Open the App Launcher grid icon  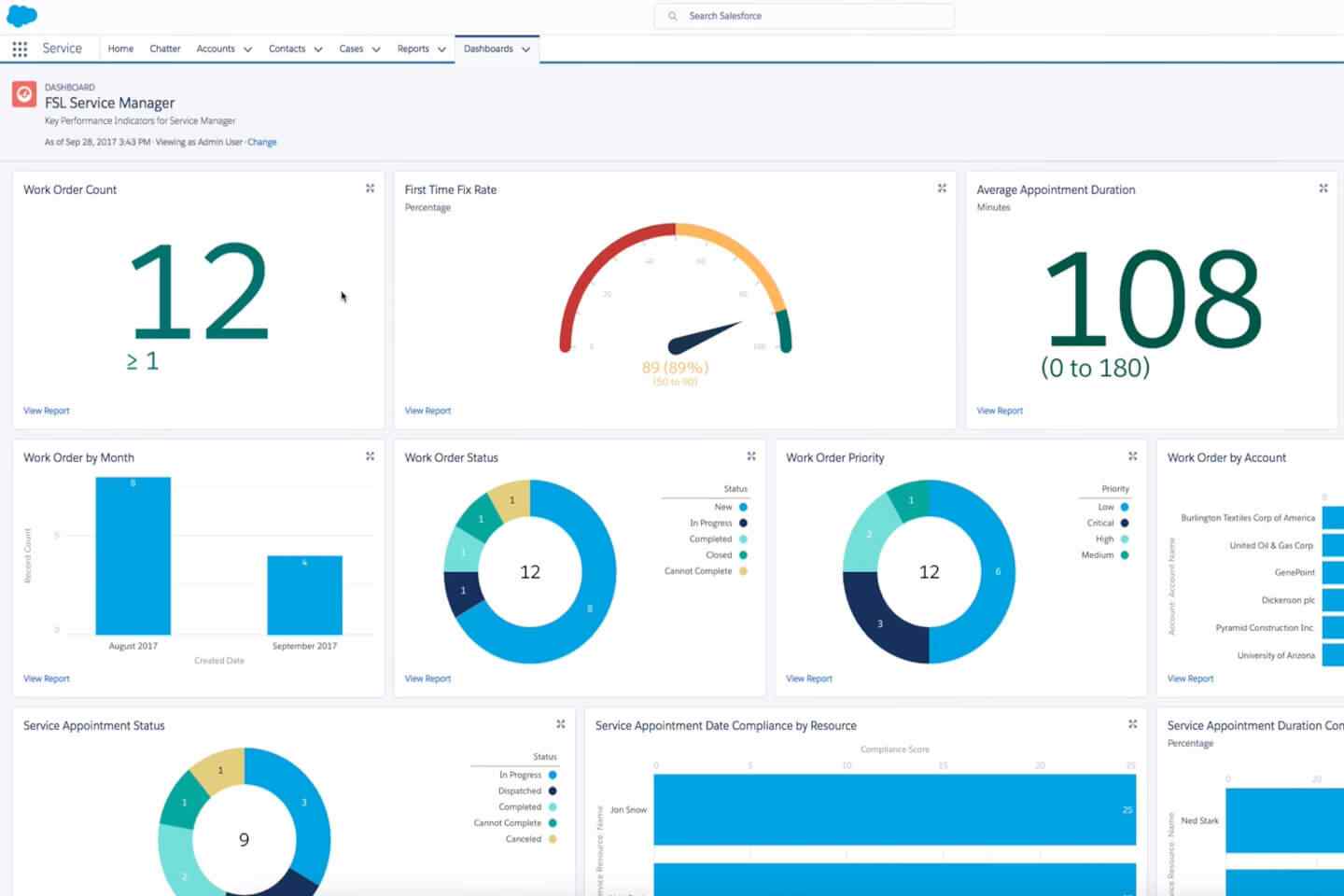click(20, 49)
